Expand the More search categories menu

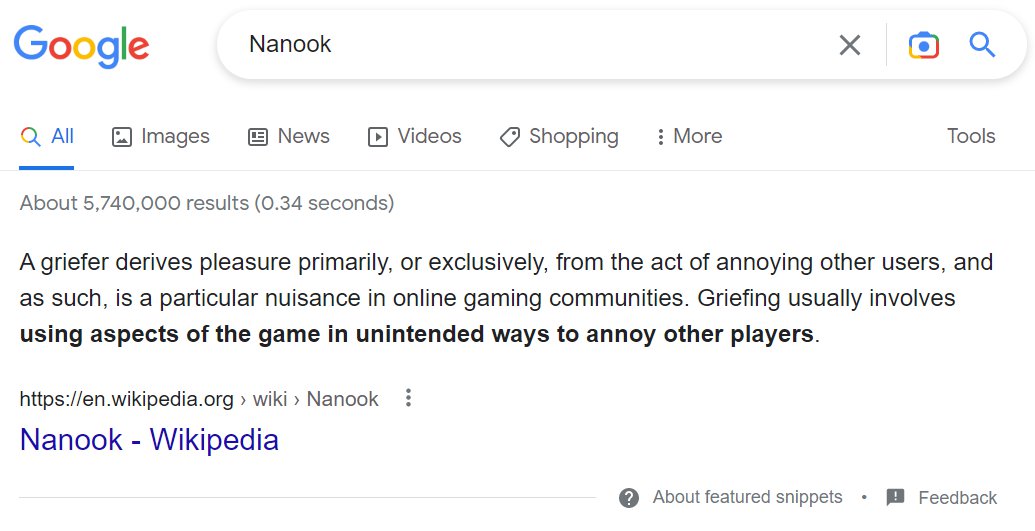tap(689, 136)
